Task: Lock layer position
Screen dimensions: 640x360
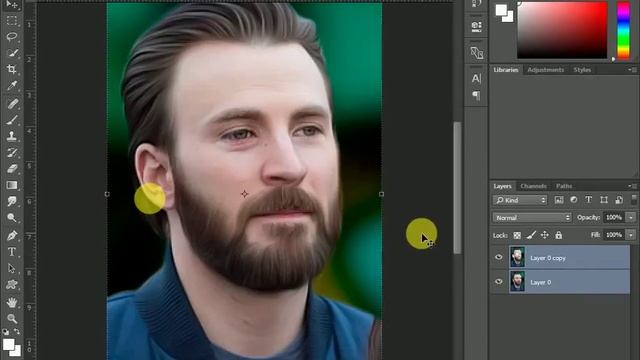Action: pyautogui.click(x=544, y=235)
